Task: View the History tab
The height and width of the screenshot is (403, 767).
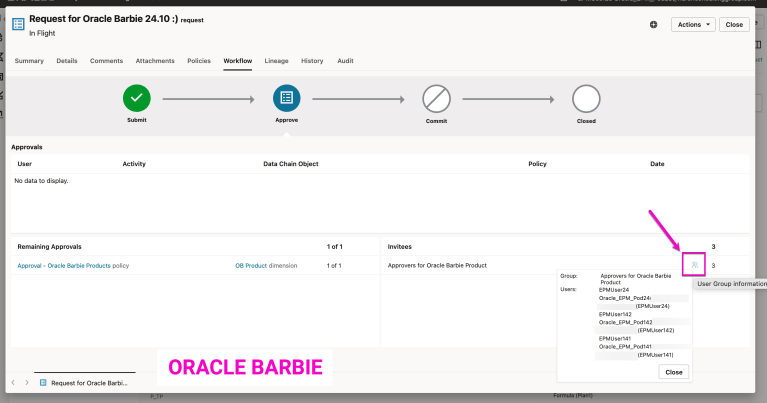Action: 312,61
